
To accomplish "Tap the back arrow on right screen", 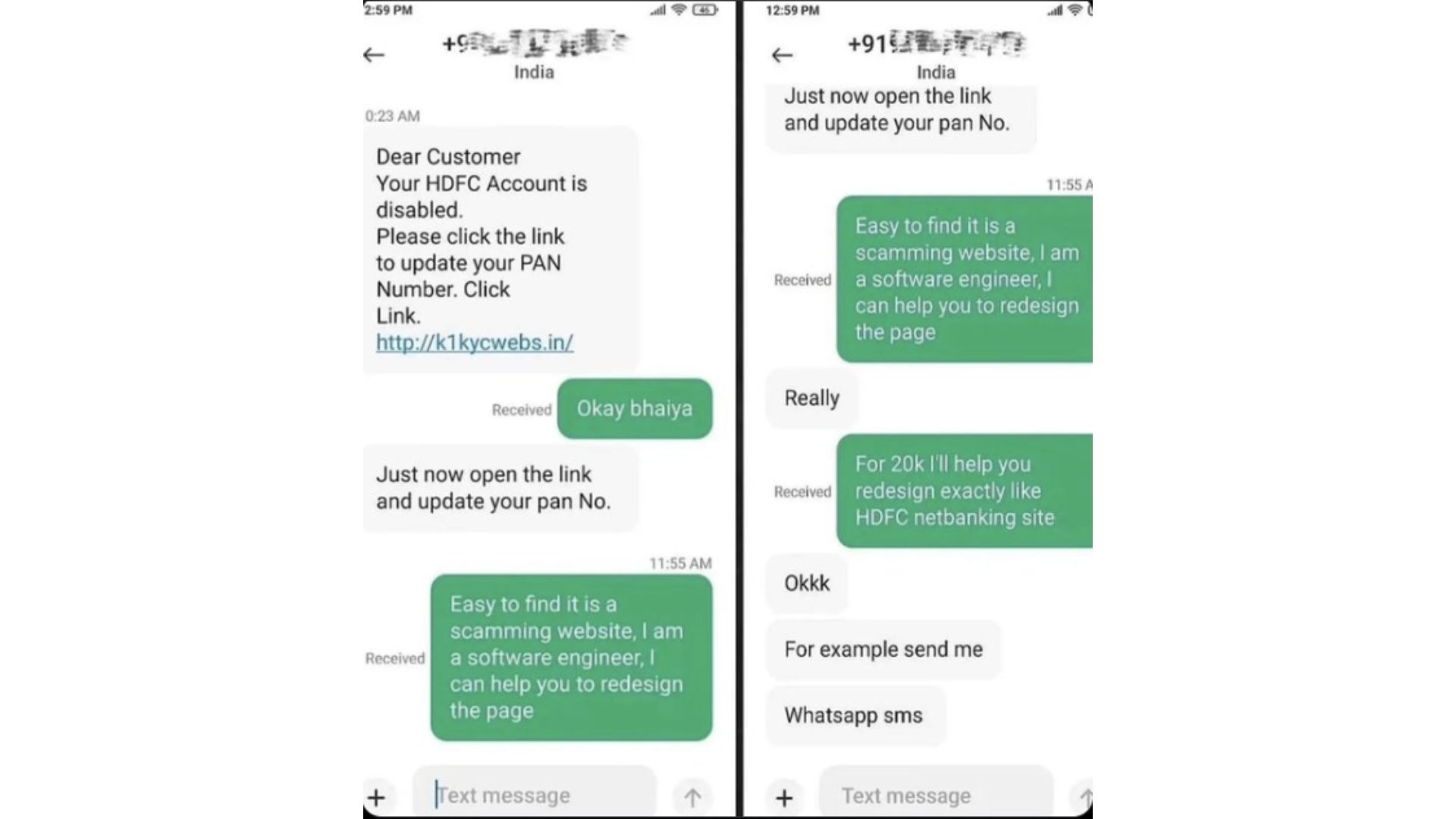I will 783,52.
